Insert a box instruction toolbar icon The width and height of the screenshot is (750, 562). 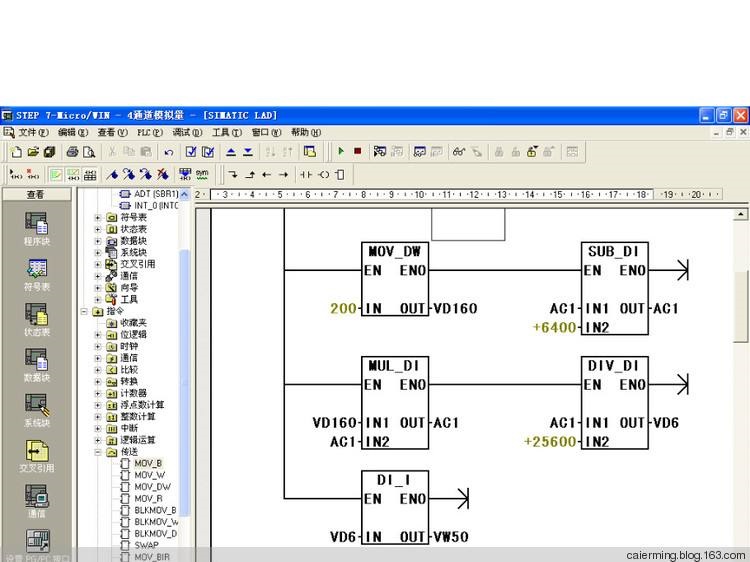point(340,175)
